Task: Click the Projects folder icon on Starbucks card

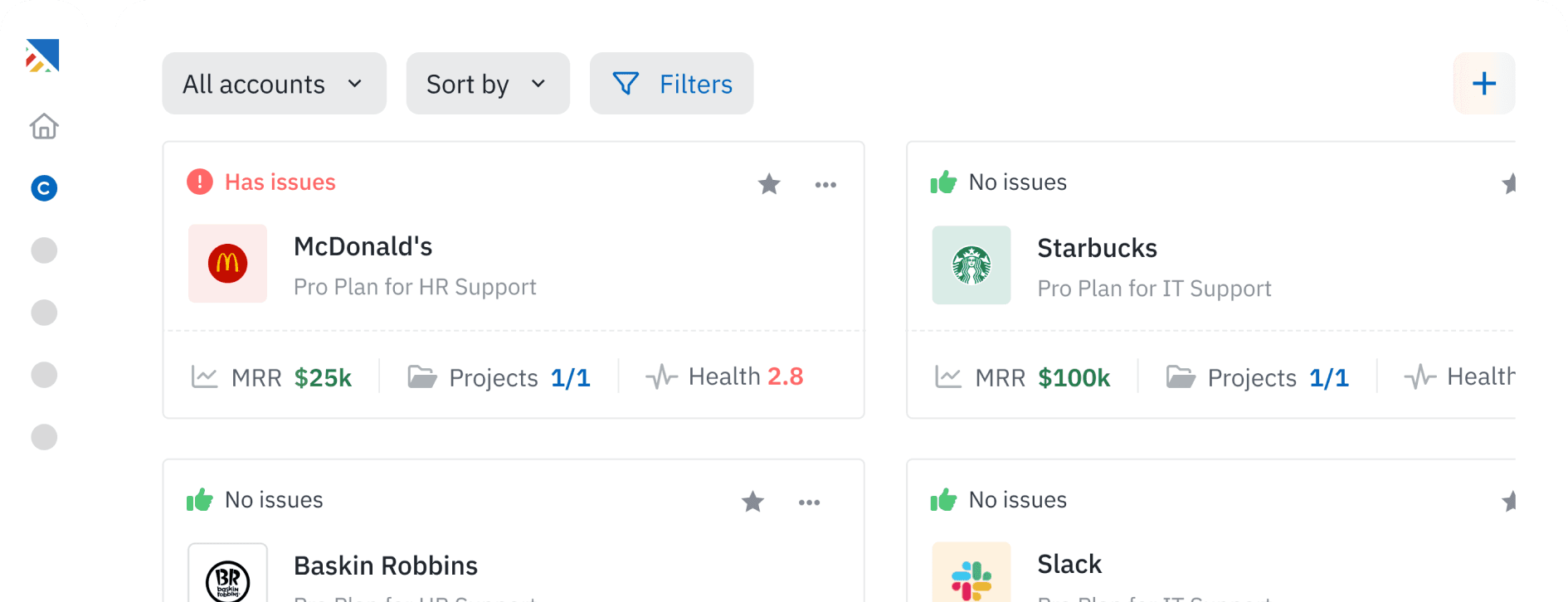Action: pos(1181,377)
